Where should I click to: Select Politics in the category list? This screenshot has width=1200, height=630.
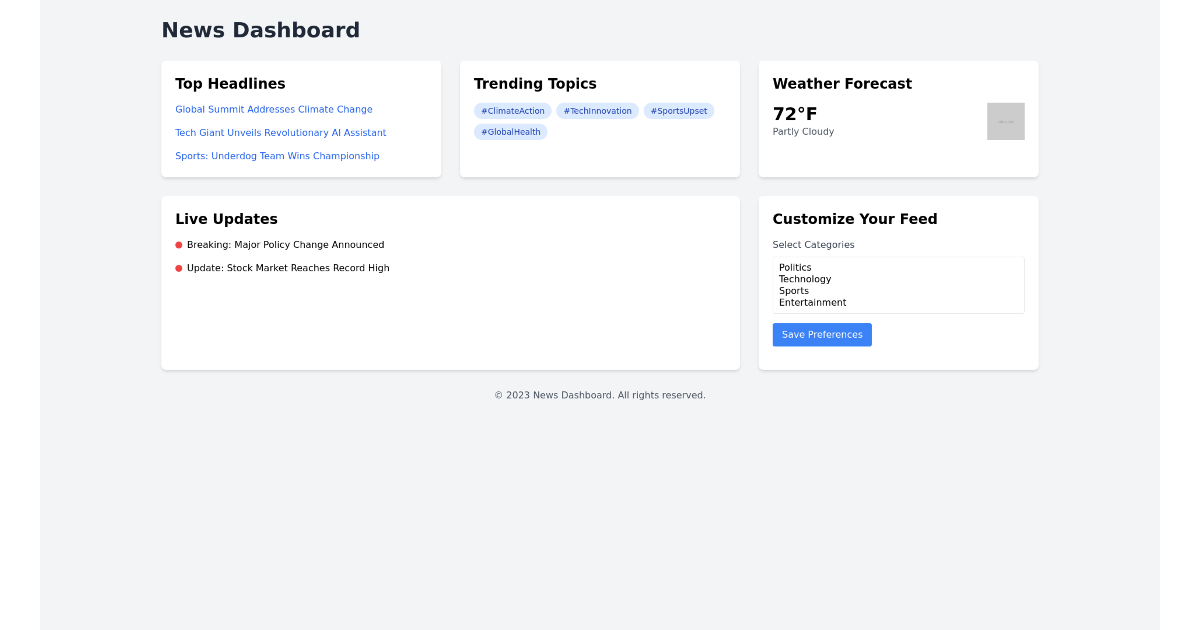(x=795, y=267)
